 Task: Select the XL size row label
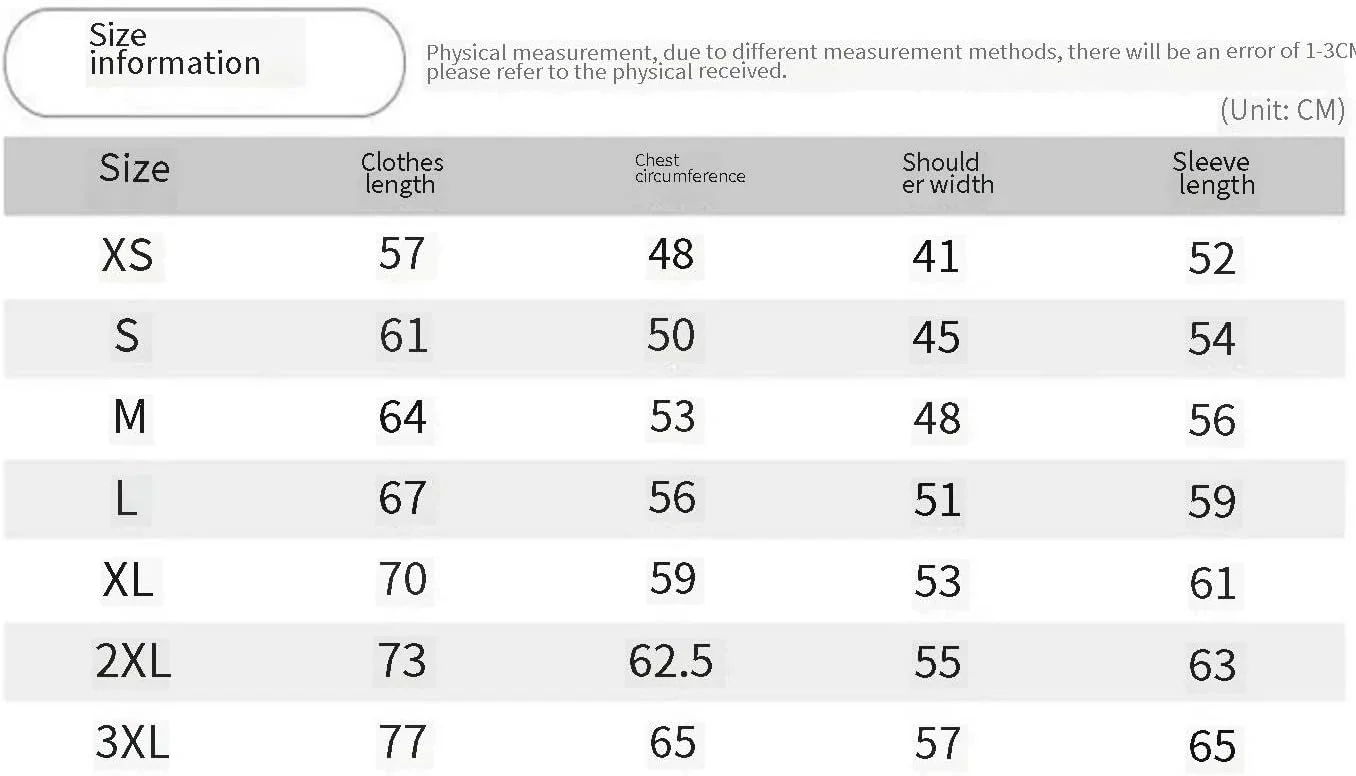point(128,580)
